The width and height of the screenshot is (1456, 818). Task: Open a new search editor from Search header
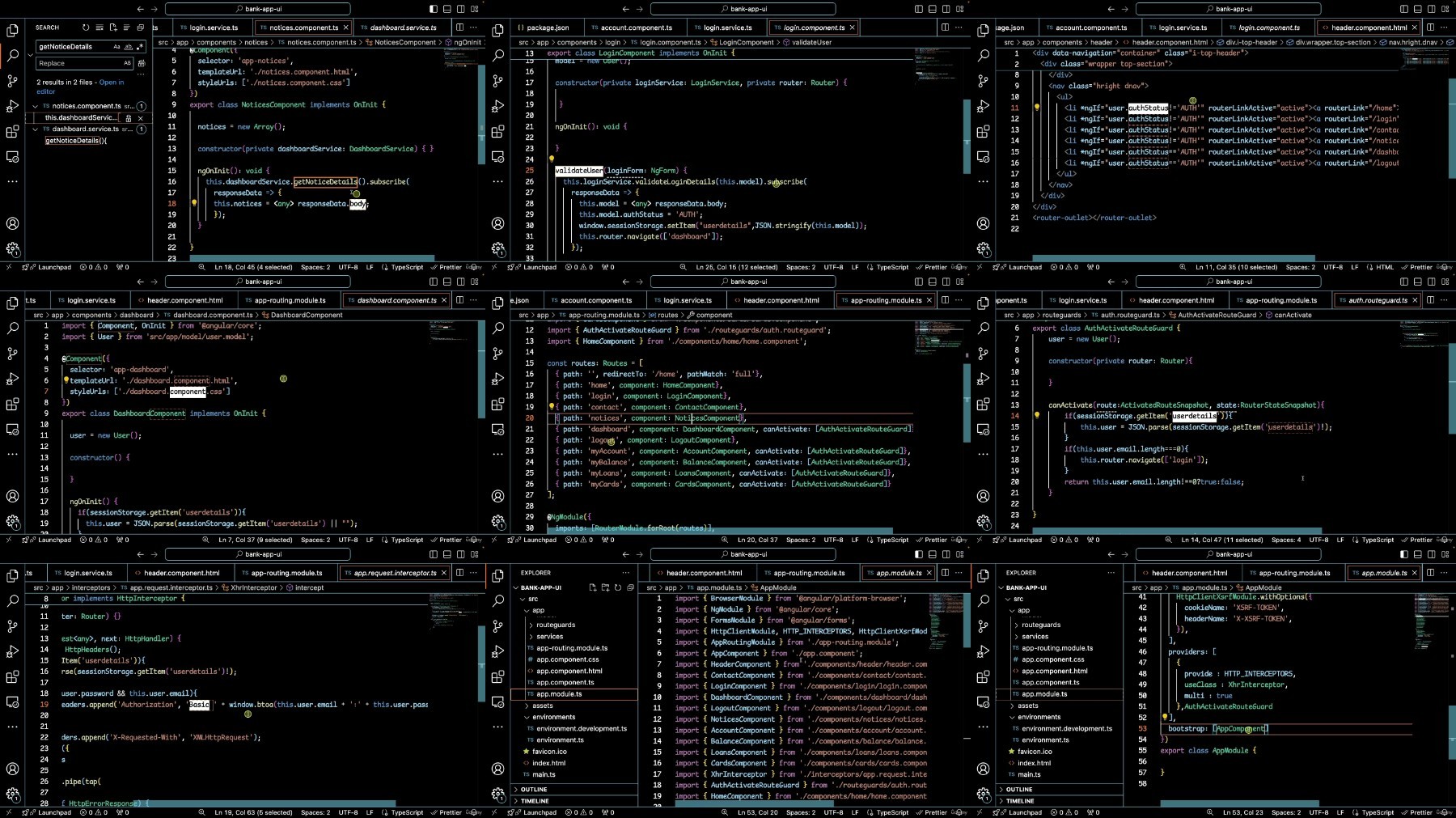[113, 28]
